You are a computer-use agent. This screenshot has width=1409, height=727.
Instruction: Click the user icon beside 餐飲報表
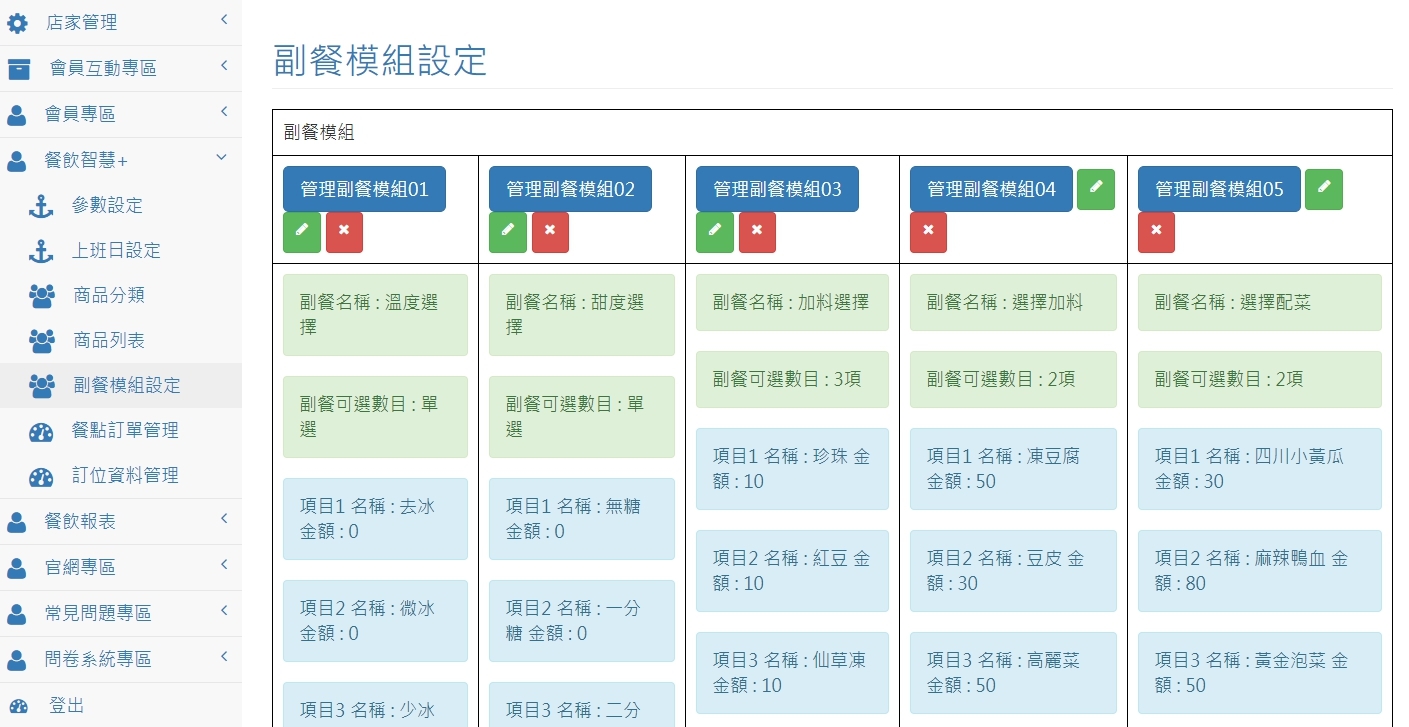pos(17,522)
